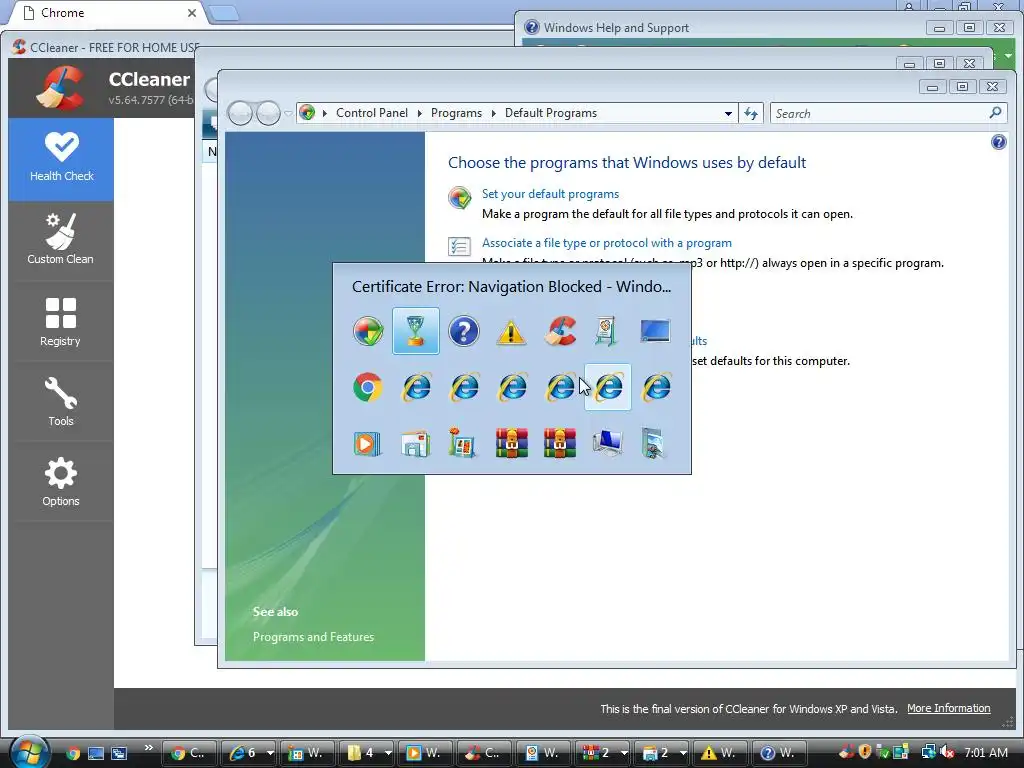Screen dimensions: 1024x768
Task: Expand the folder taskbar group of 4
Action: (388, 753)
